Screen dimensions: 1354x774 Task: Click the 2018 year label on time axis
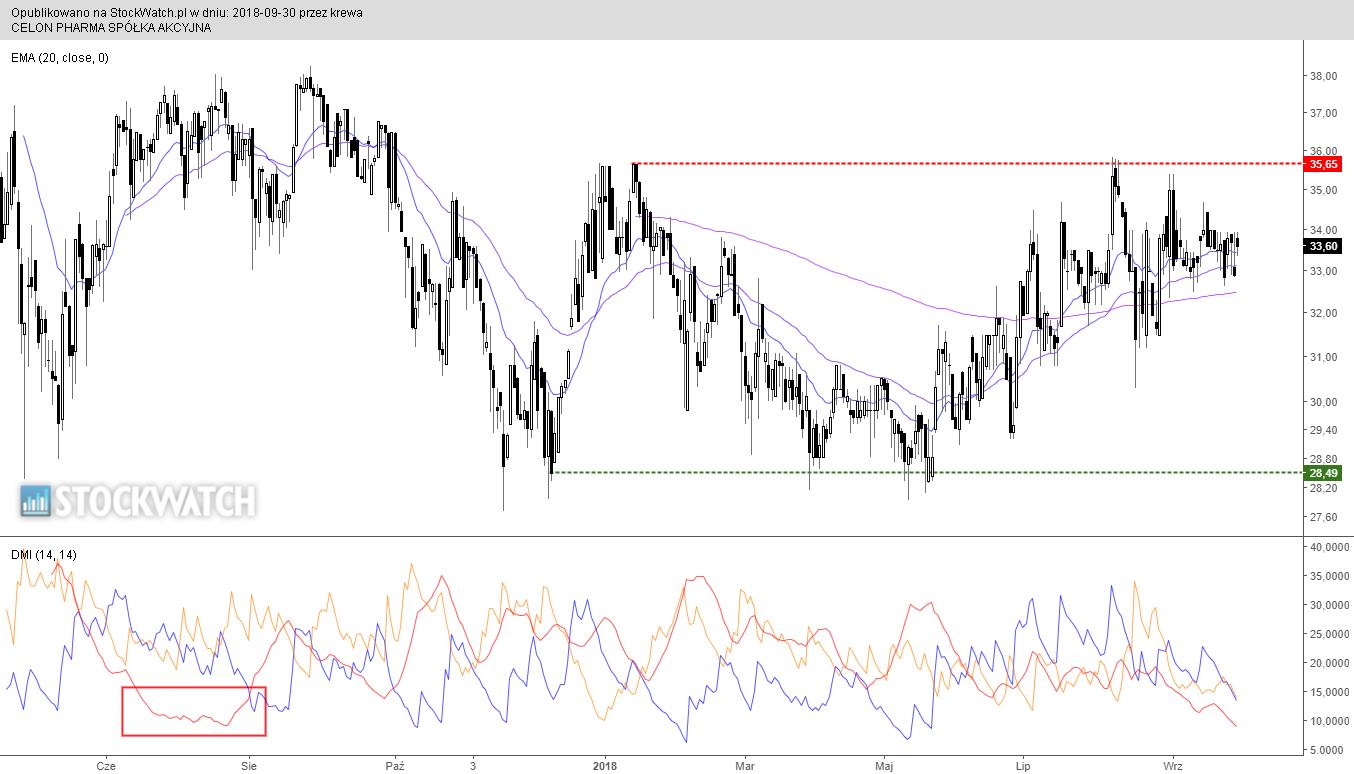pos(605,766)
